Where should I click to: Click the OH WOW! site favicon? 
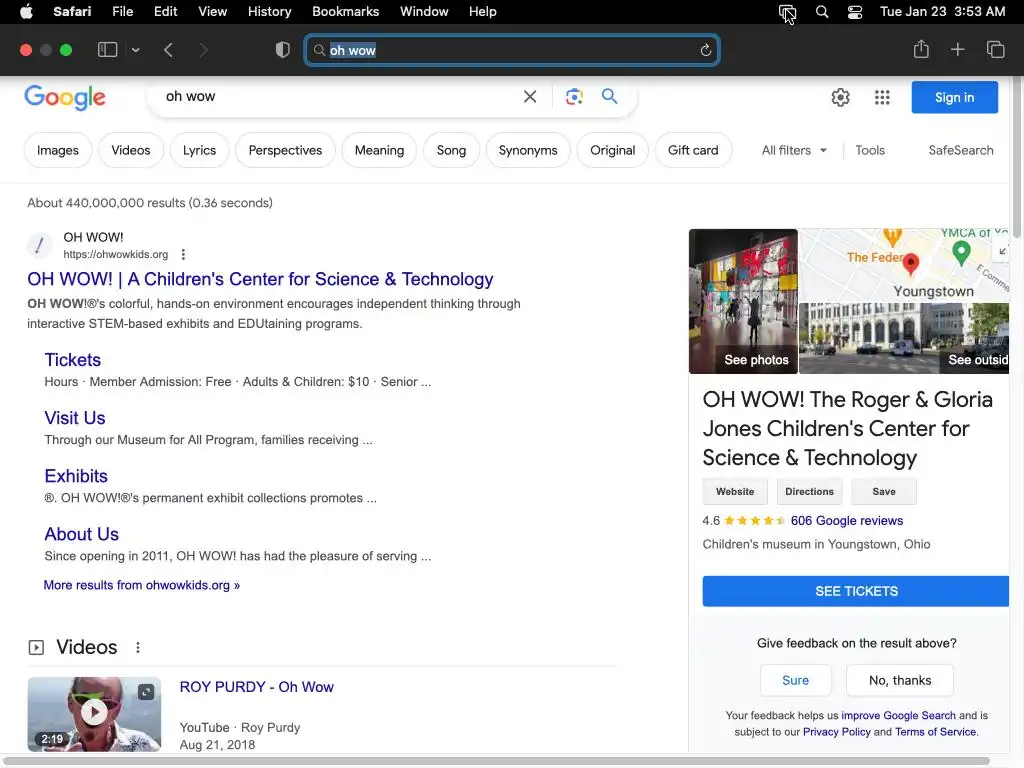(39, 246)
